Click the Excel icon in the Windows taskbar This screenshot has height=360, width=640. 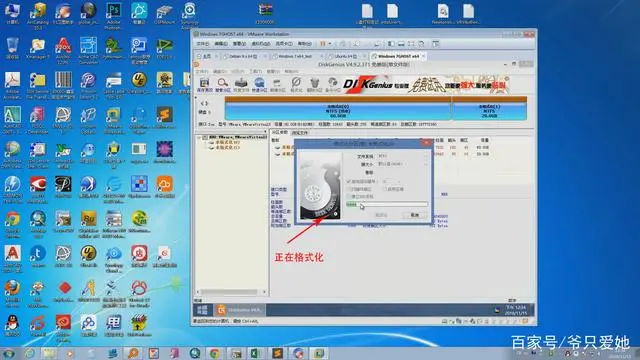256,353
